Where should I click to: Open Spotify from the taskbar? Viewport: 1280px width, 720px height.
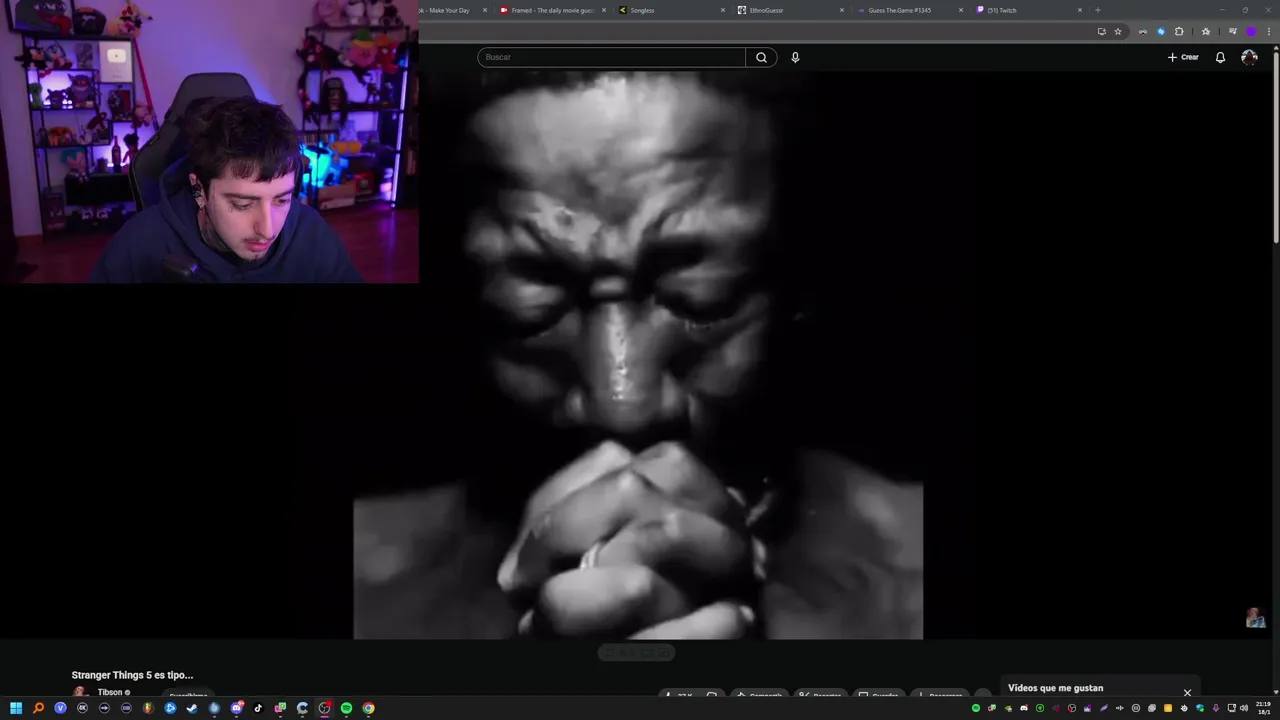click(346, 708)
